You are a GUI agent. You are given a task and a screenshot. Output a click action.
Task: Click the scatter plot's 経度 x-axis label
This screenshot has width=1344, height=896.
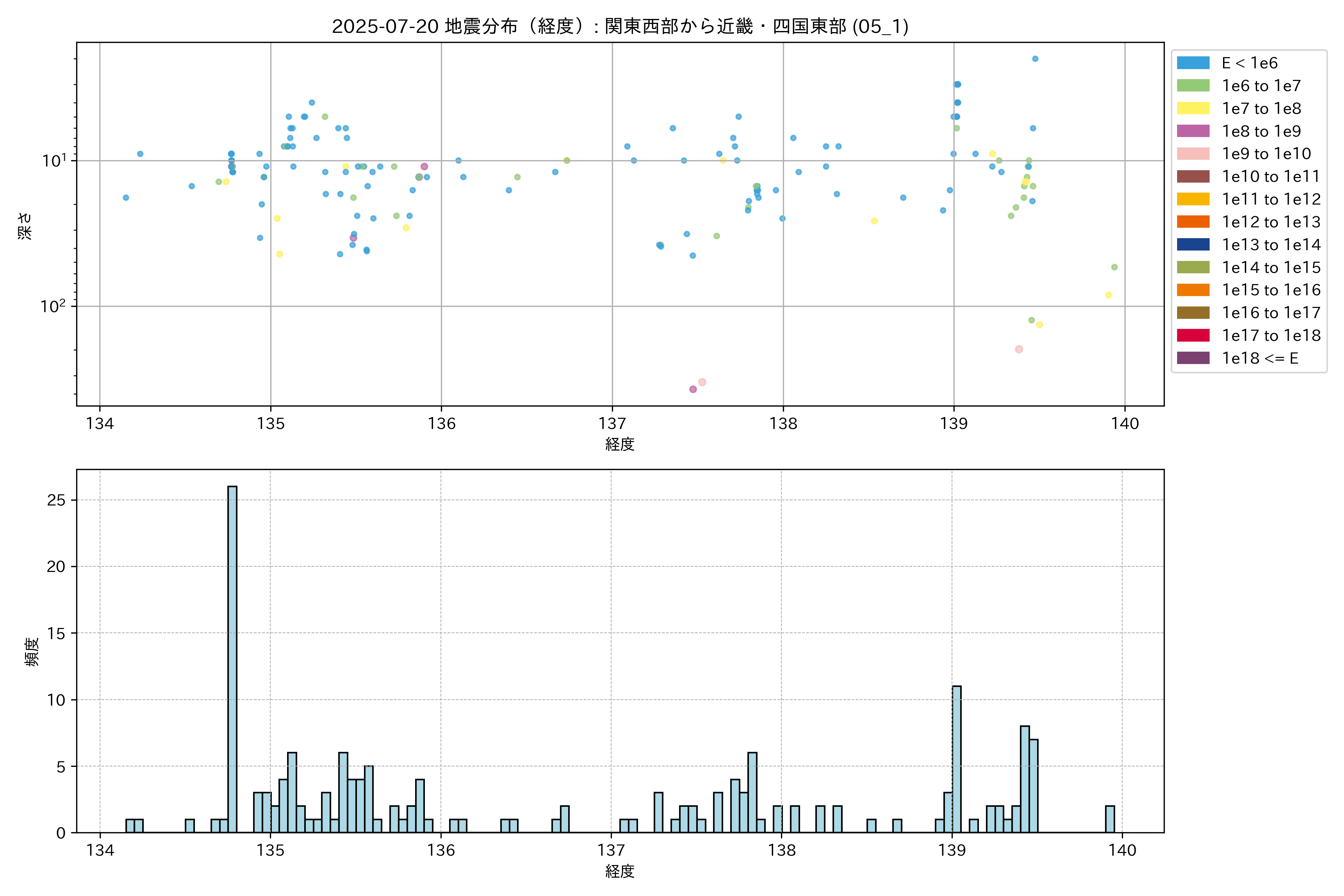click(620, 444)
